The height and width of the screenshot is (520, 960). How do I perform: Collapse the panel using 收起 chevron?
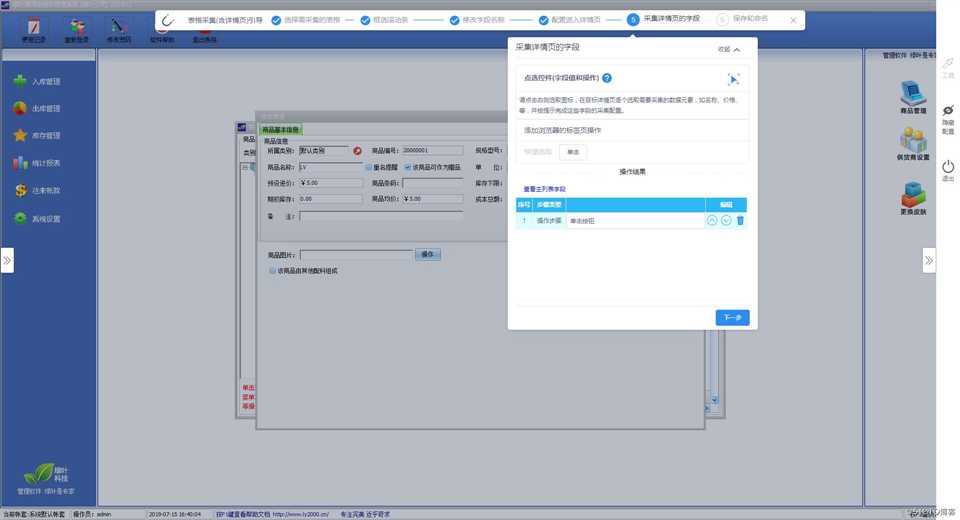pos(730,49)
